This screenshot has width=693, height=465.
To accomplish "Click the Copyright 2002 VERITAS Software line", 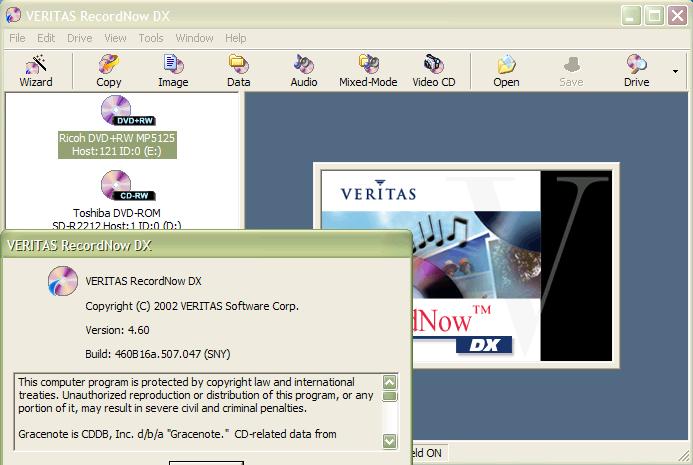I will coord(192,306).
